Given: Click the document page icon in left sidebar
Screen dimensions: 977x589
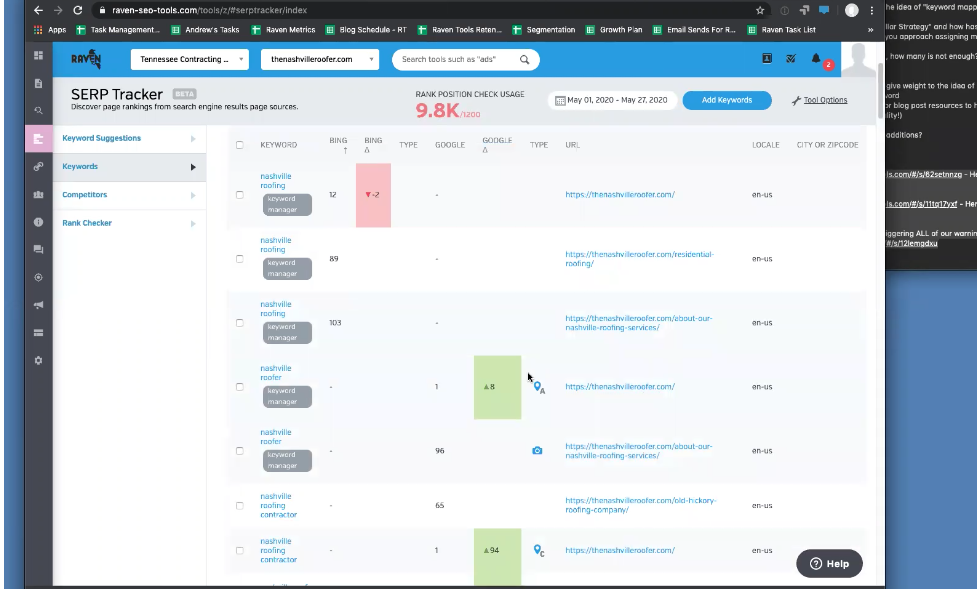Looking at the screenshot, I should 39,84.
